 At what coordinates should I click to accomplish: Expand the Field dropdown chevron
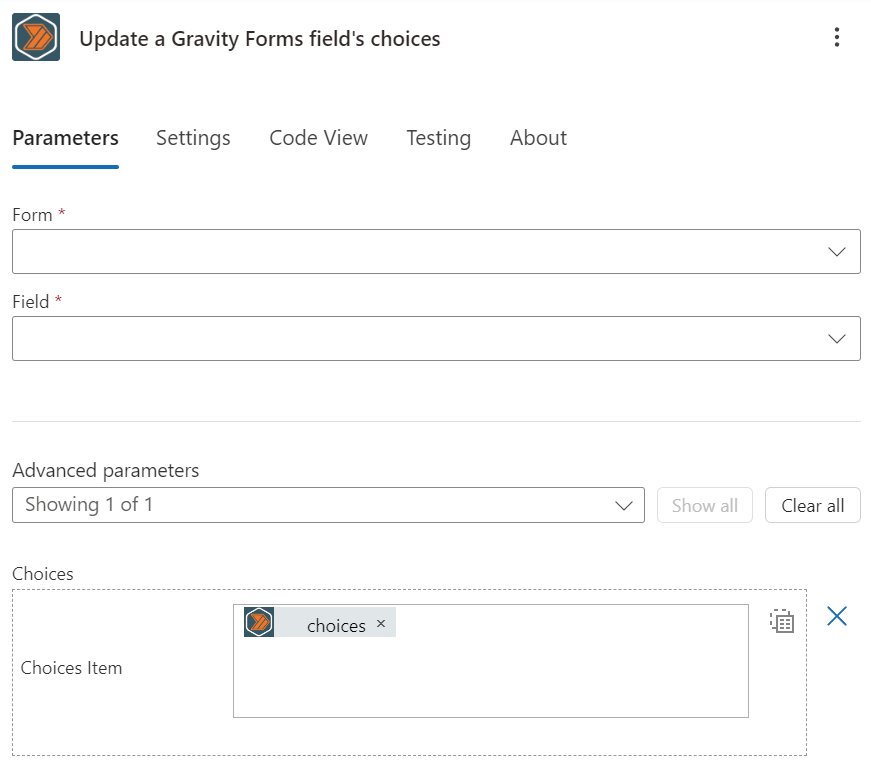click(x=837, y=339)
